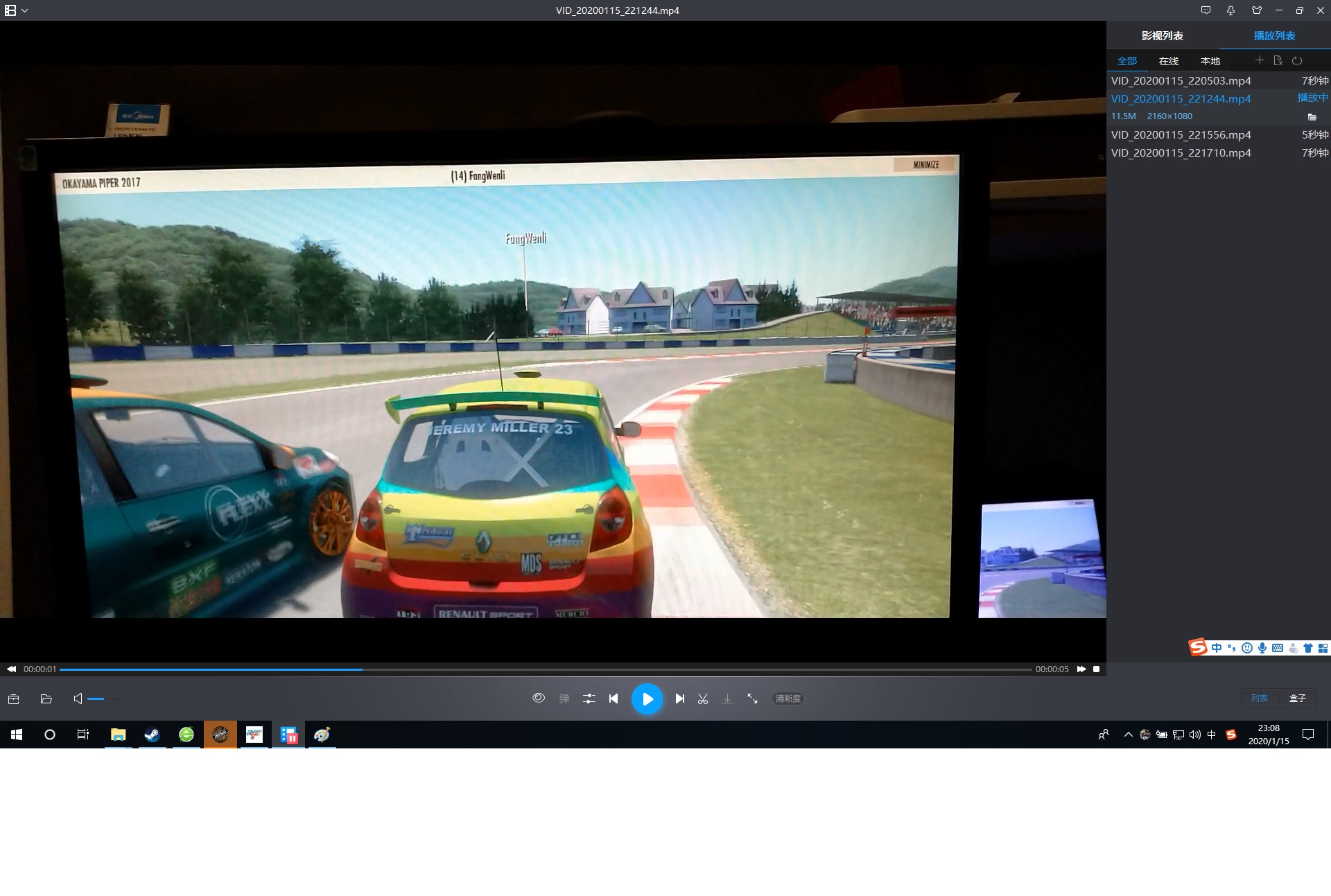Viewport: 1331px width, 896px height.
Task: Select the 本地 filter tab
Action: [1210, 61]
